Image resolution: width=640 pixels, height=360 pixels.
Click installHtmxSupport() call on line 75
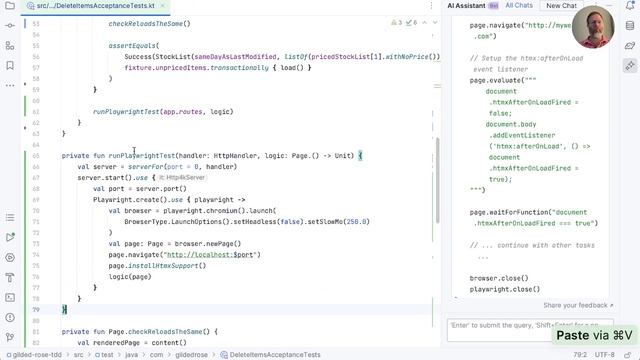167,266
